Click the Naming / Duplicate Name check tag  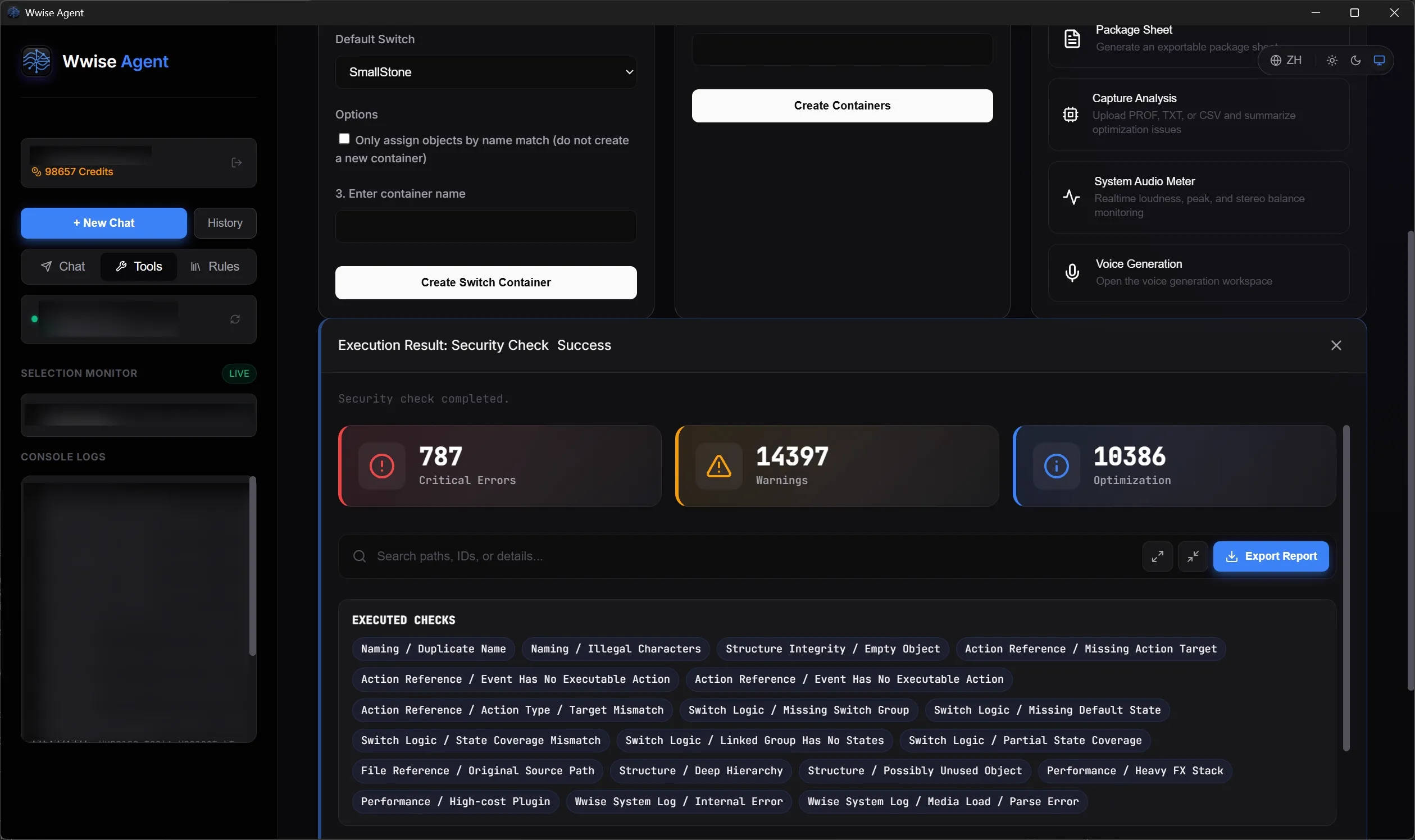pos(433,649)
